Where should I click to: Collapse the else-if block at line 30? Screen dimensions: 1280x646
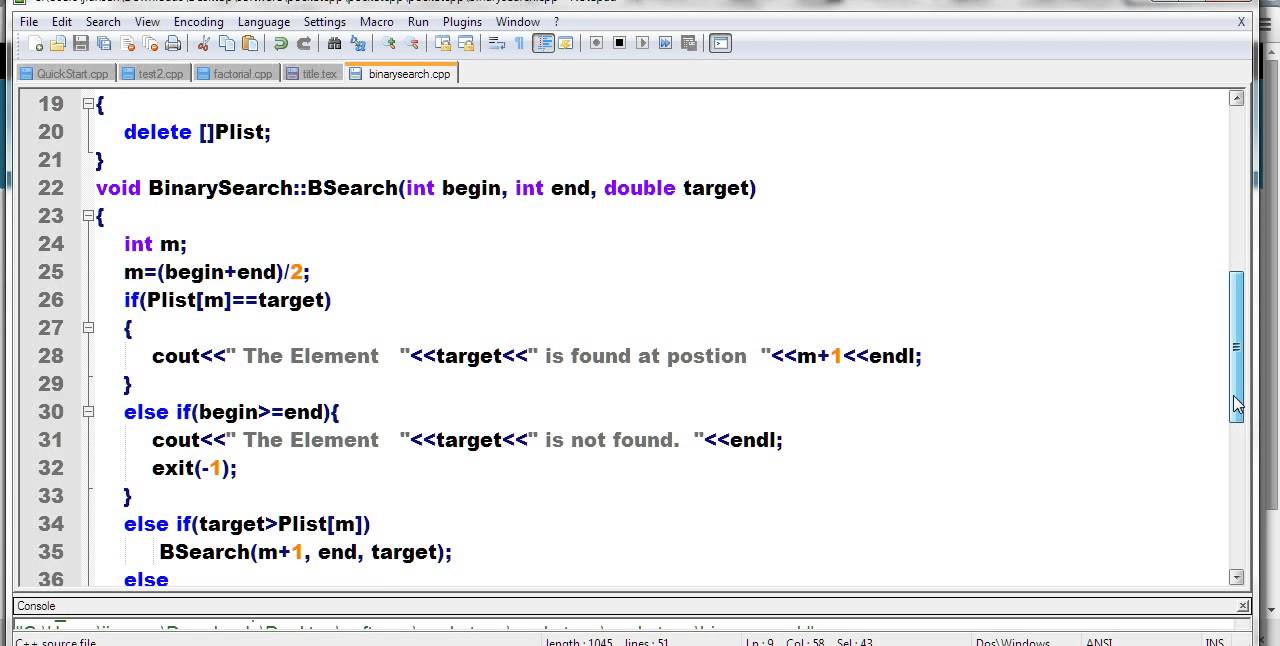pyautogui.click(x=88, y=411)
